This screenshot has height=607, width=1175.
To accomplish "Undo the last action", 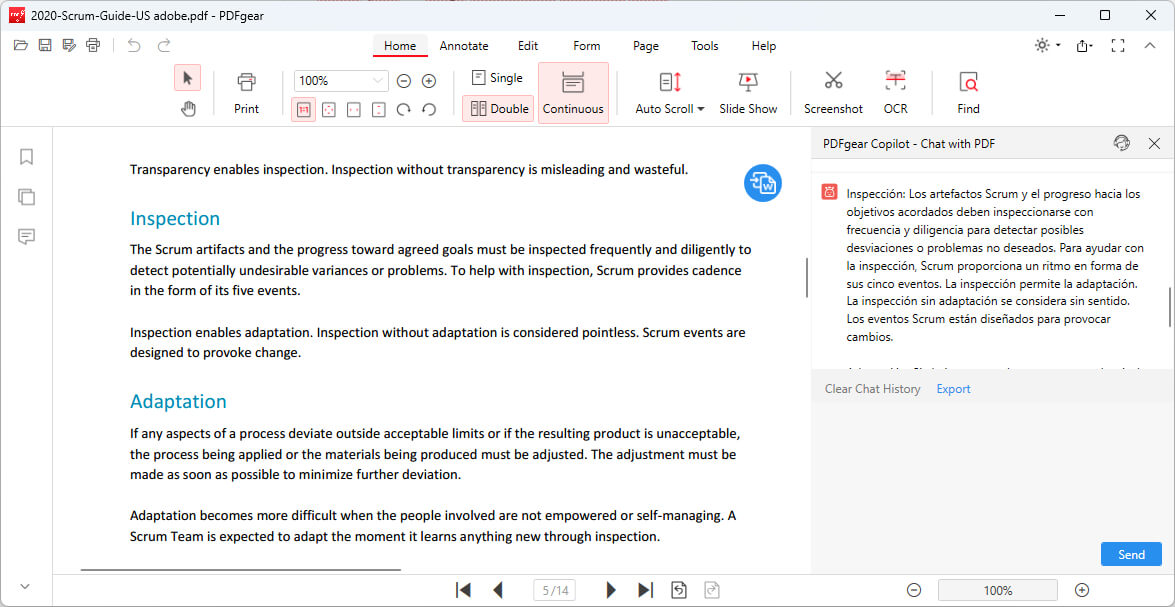I will click(134, 46).
